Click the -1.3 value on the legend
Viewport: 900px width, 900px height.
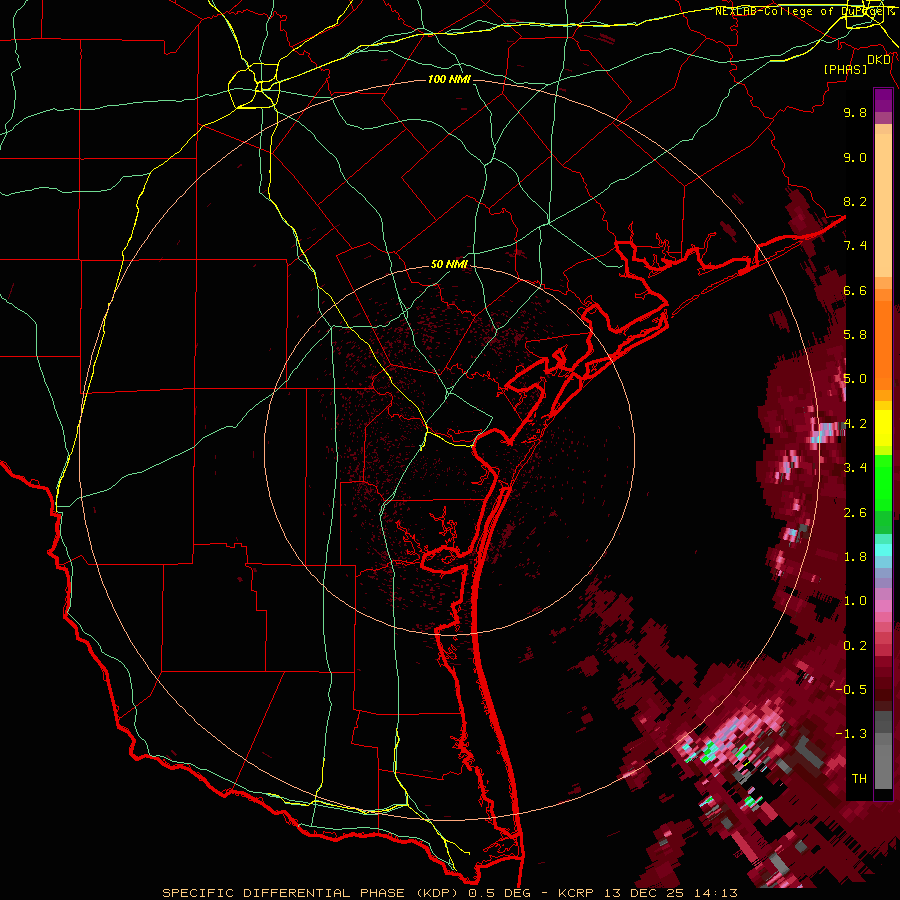pyautogui.click(x=851, y=734)
